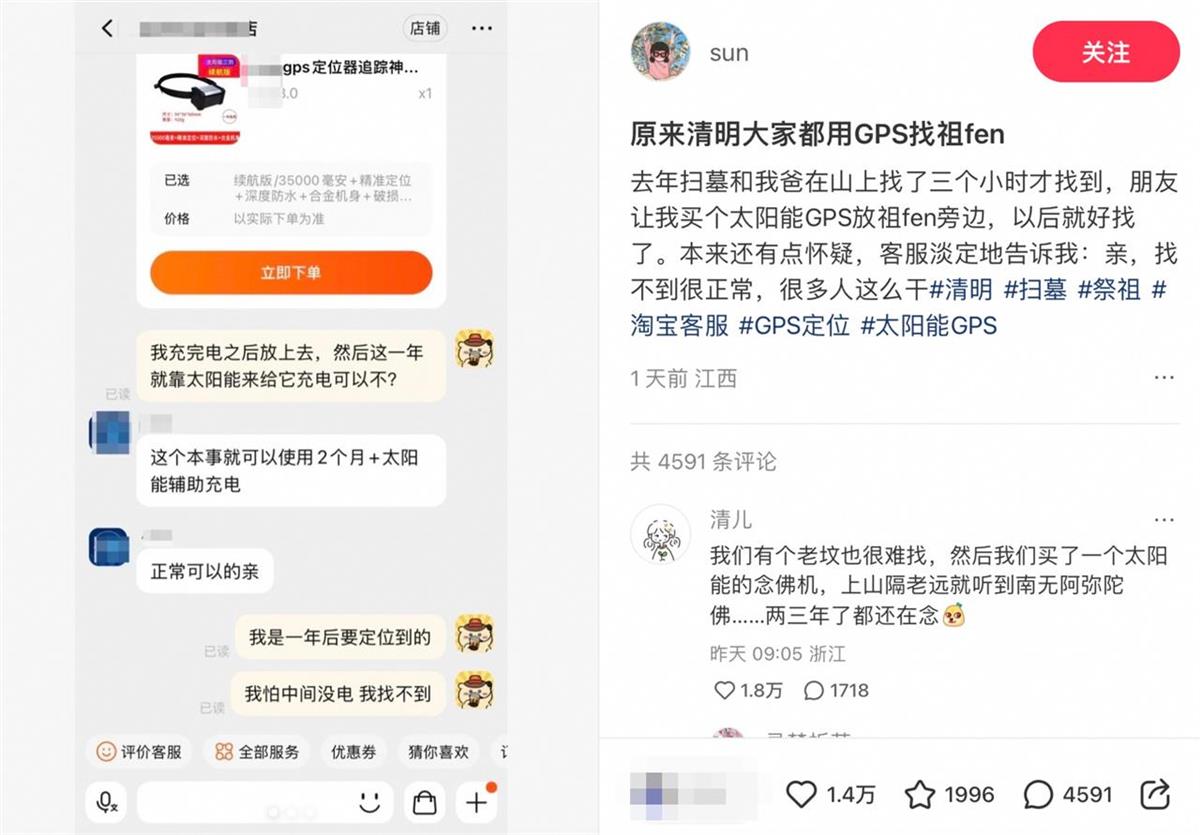Tap the 猜你喜欢 recommendation chip
This screenshot has height=835, width=1200.
(x=438, y=752)
